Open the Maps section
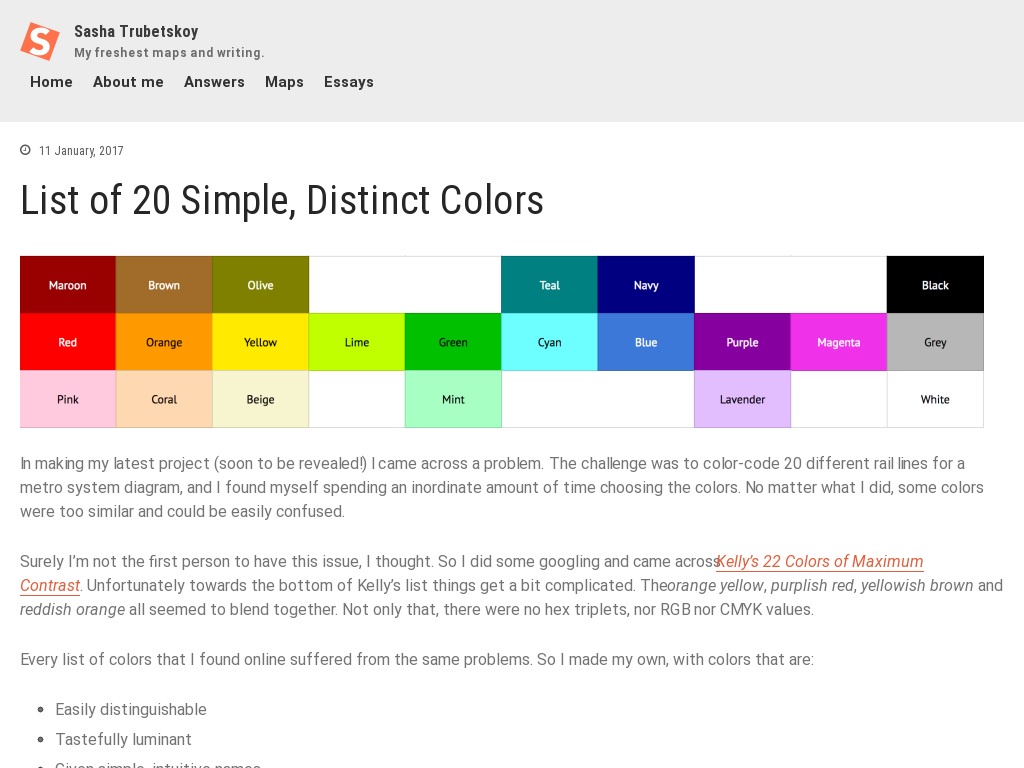Viewport: 1024px width, 768px height. 284,82
